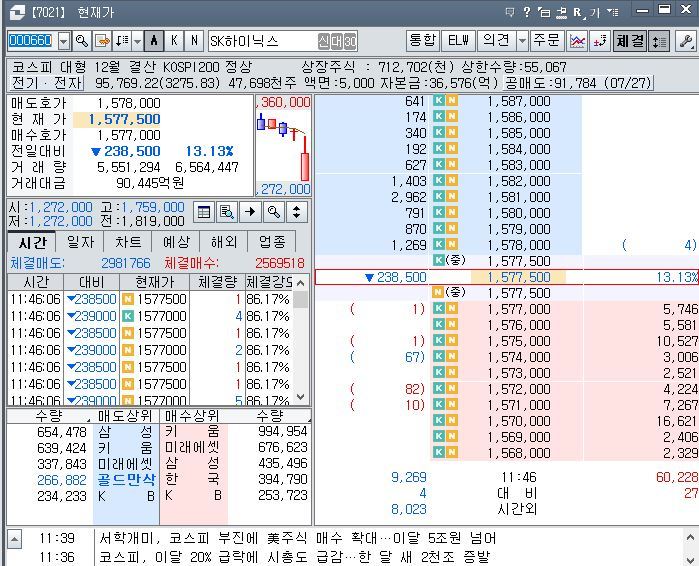Toggle the N market filter button
Screen dimensions: 699x566
(x=194, y=41)
